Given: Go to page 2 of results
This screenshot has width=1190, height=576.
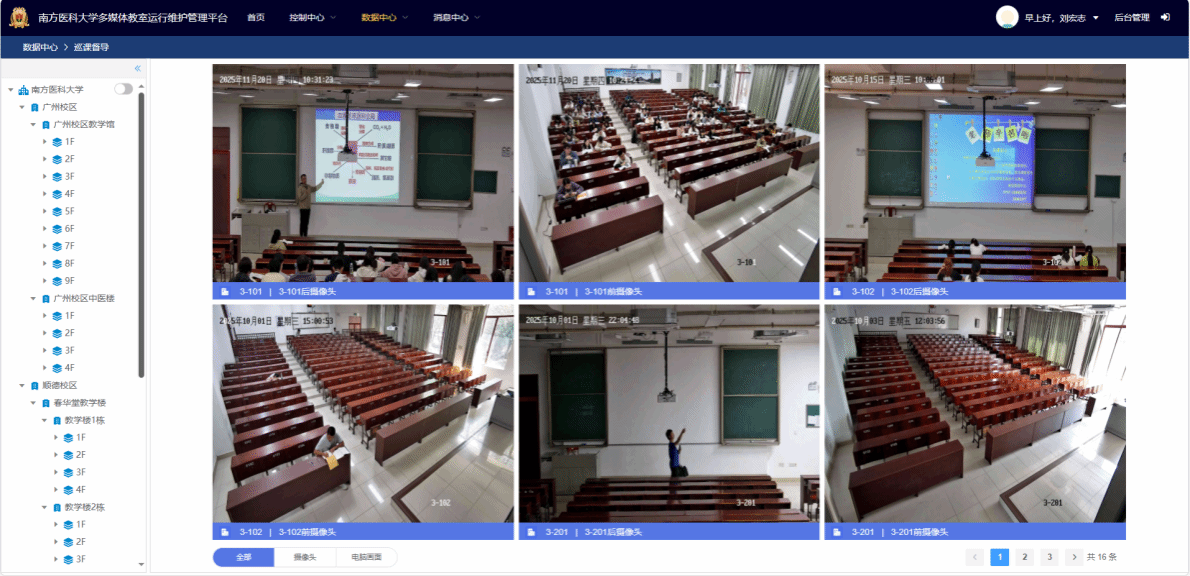Looking at the screenshot, I should 1024,557.
